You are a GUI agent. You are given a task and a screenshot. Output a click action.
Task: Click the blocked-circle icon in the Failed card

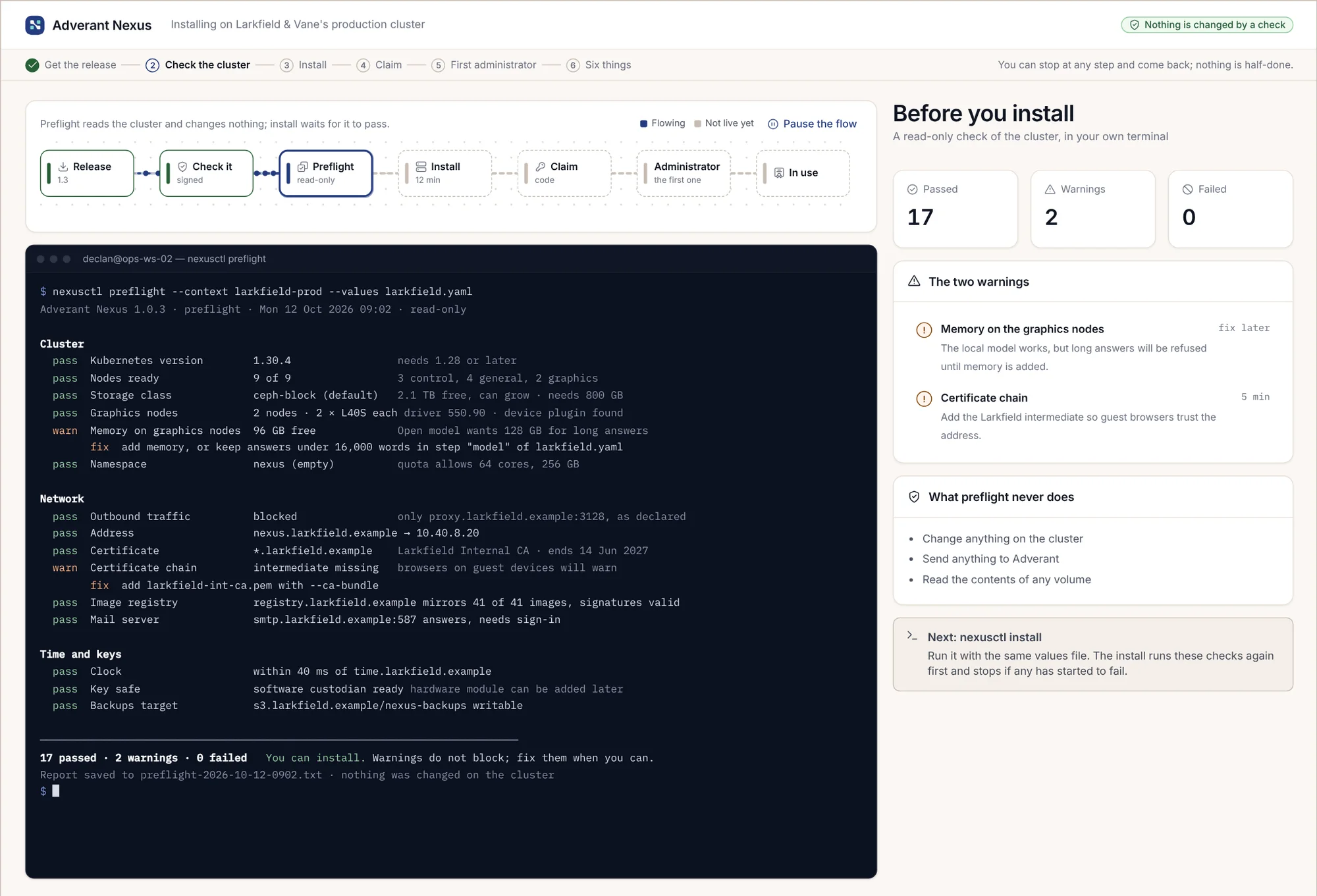[x=1188, y=190]
